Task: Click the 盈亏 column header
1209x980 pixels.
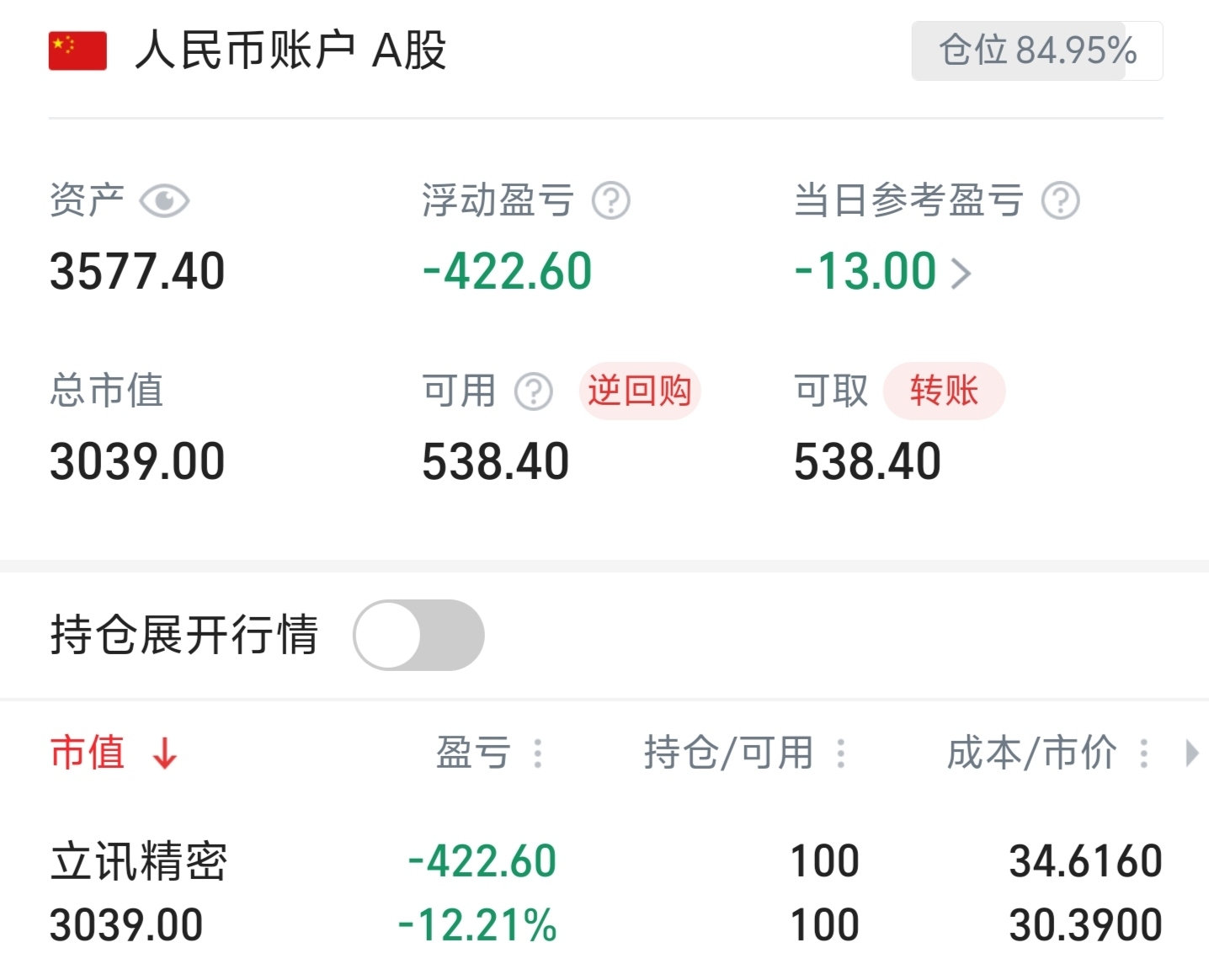Action: pyautogui.click(x=473, y=753)
